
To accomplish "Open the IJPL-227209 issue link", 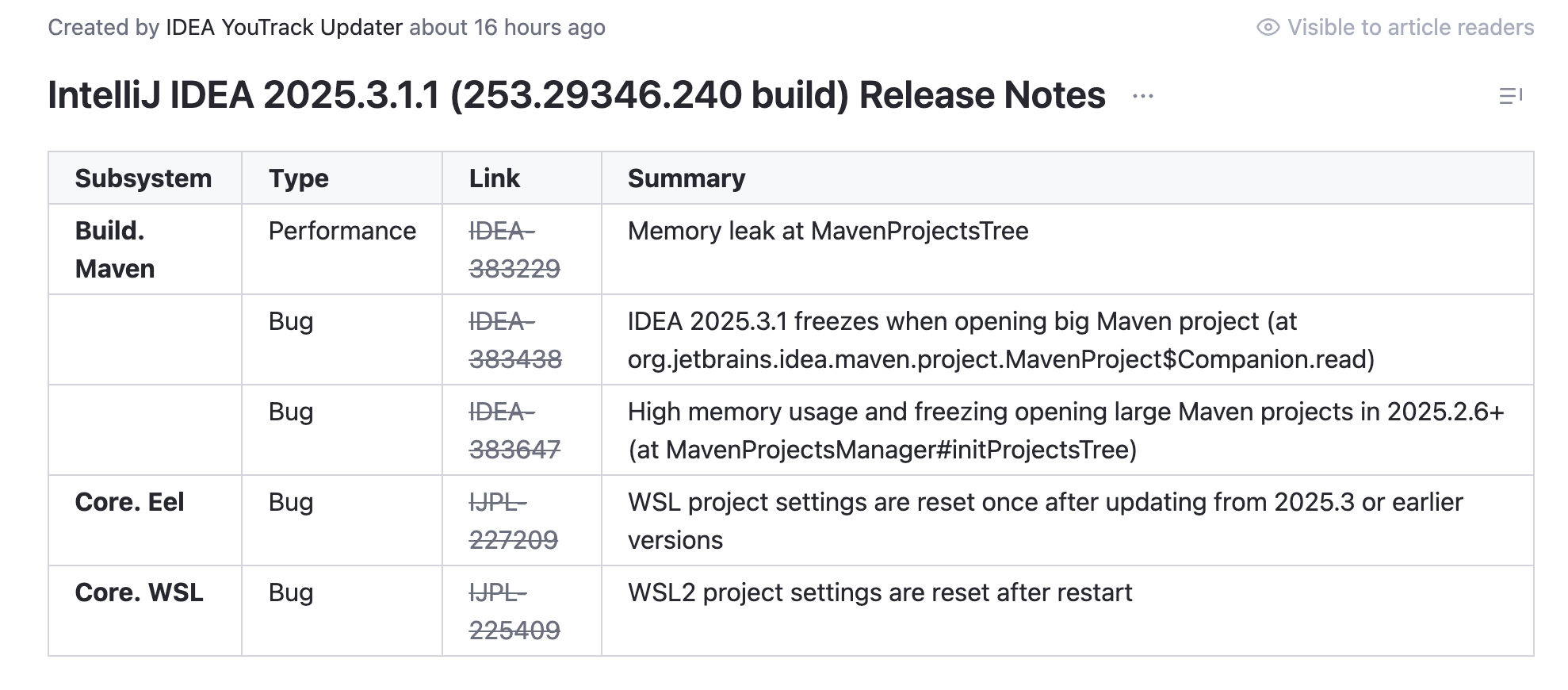I will coord(513,521).
